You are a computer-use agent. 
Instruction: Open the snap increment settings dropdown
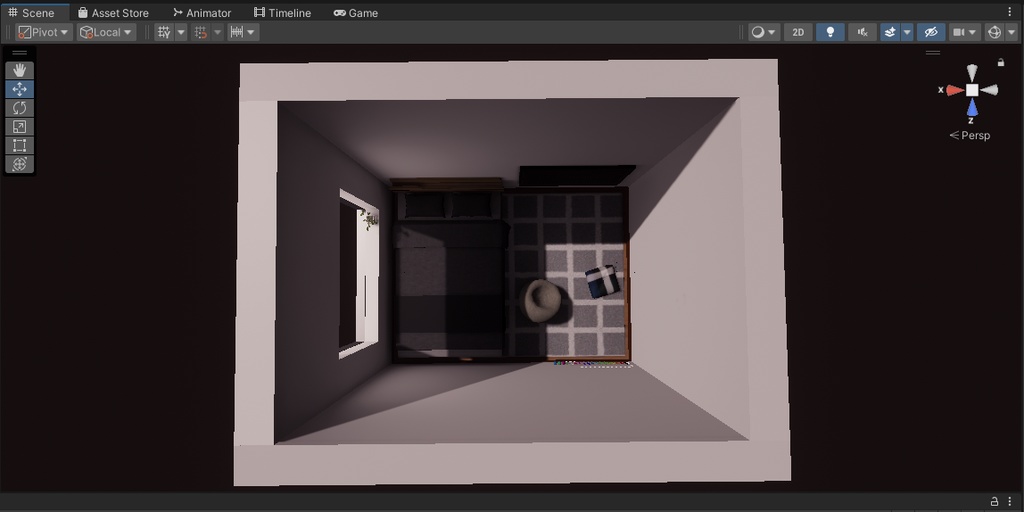[x=243, y=32]
